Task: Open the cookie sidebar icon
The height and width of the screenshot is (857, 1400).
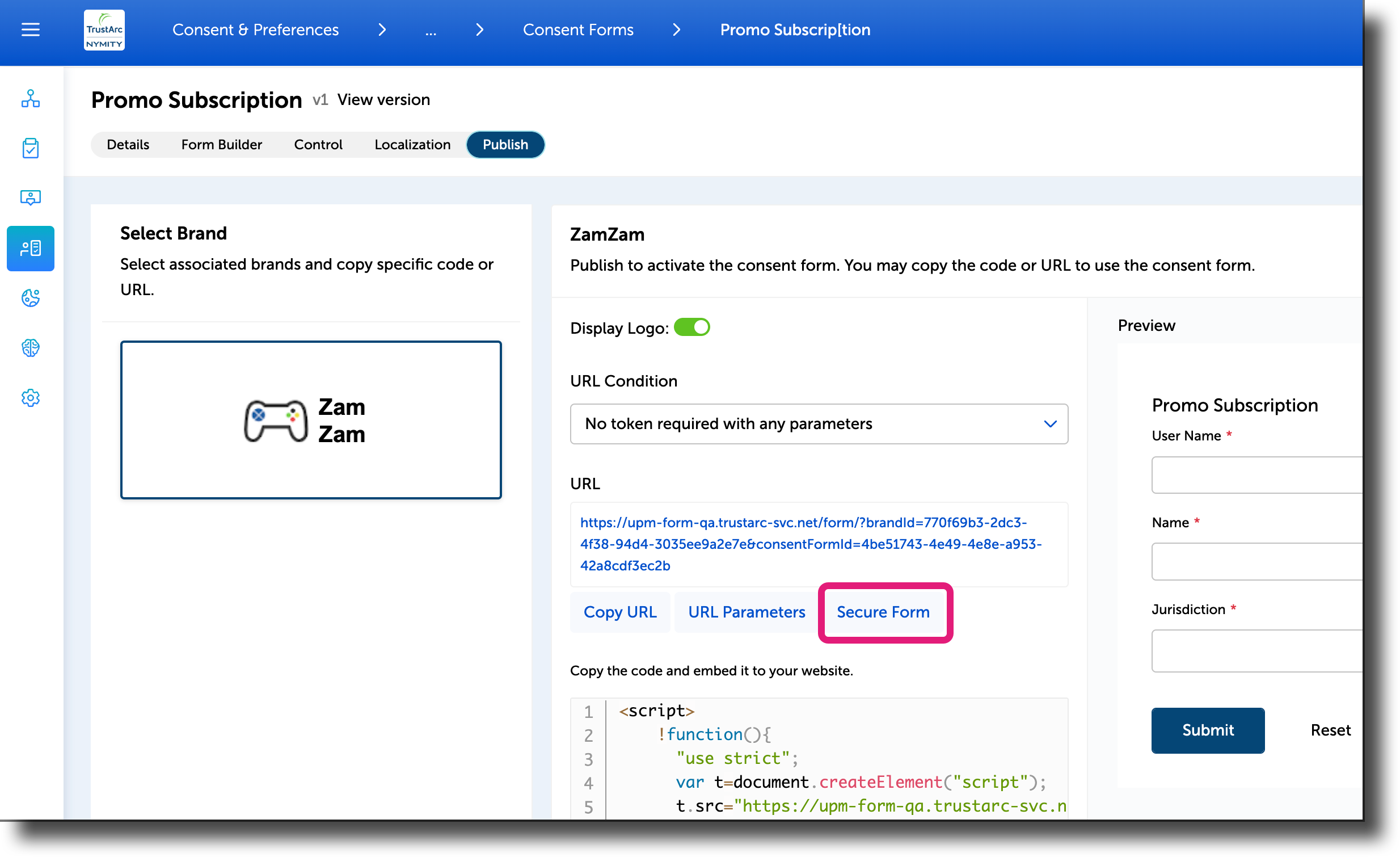Action: (31, 298)
